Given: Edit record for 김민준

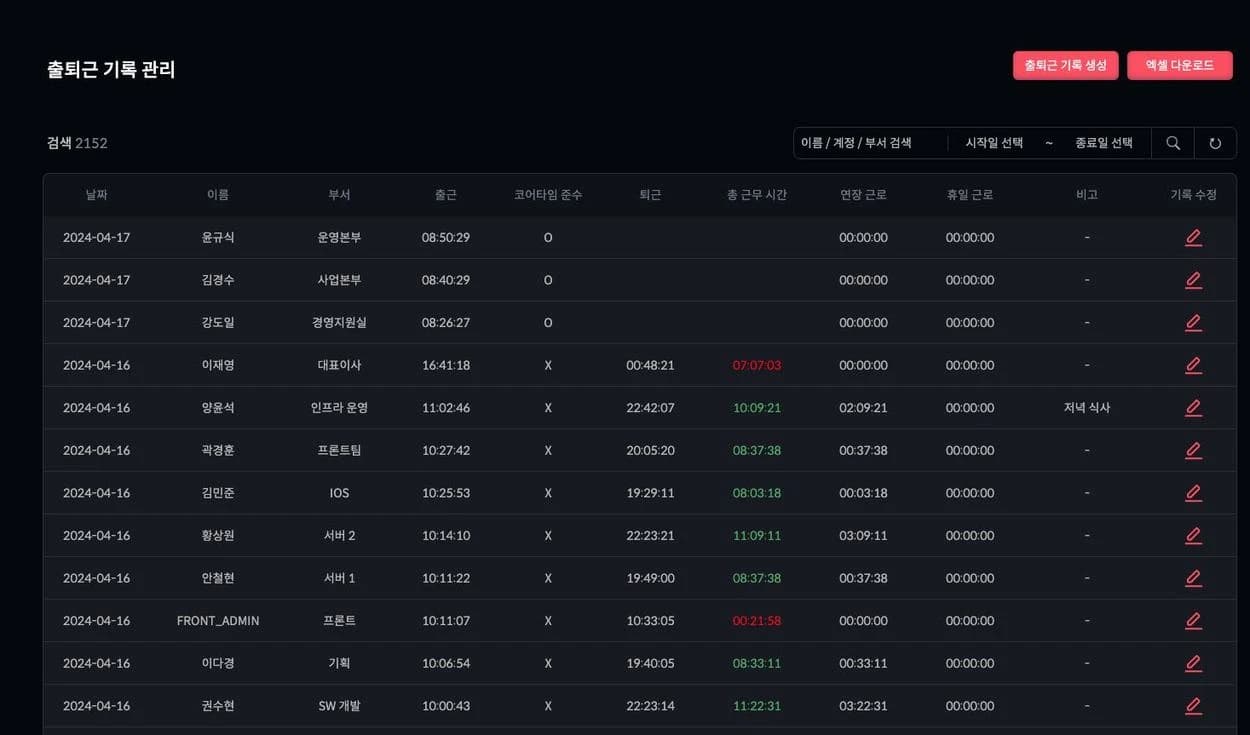Looking at the screenshot, I should 1193,493.
